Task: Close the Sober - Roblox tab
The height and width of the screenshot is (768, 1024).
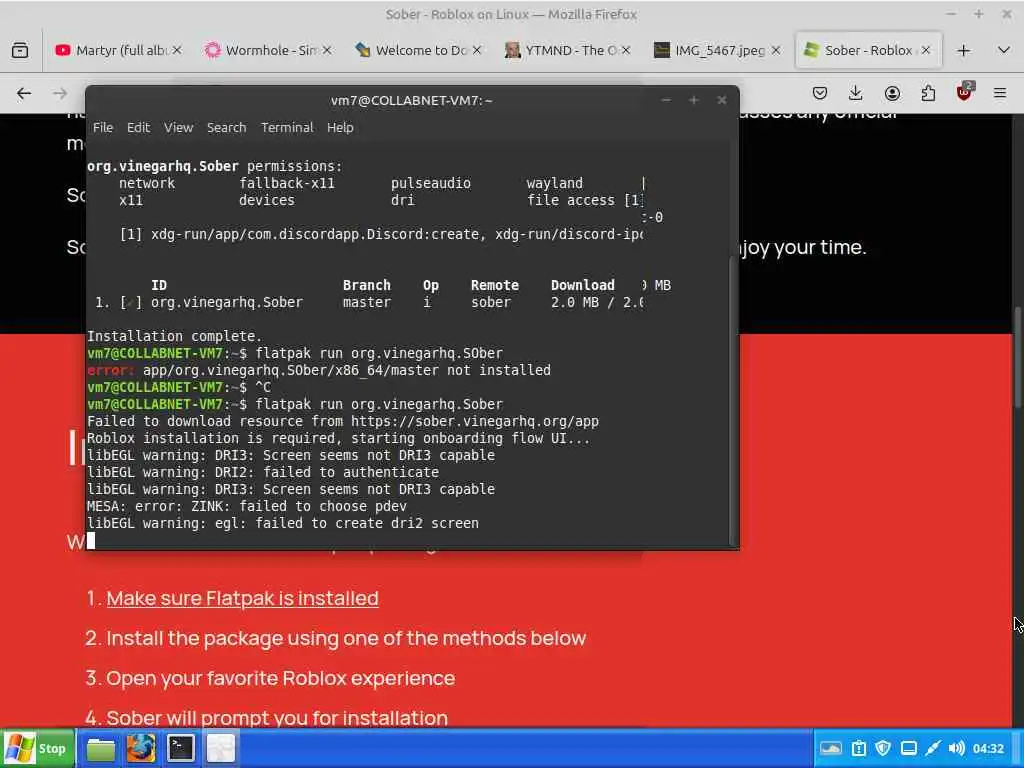Action: click(925, 50)
